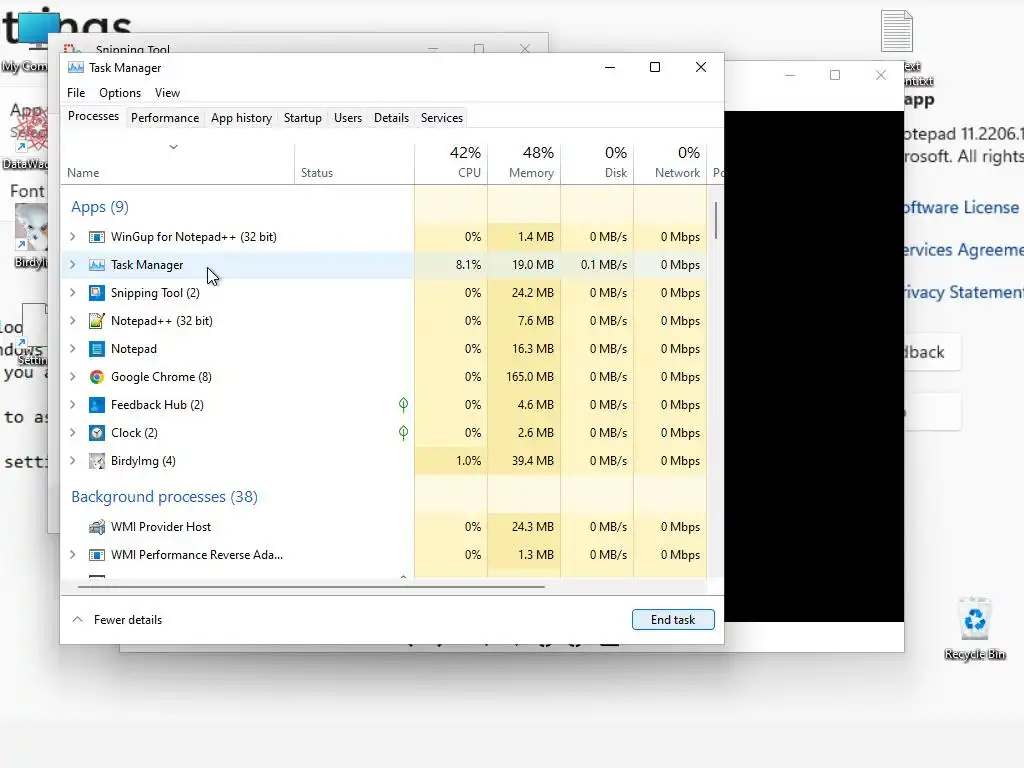Open the Recycle Bin desktop icon
The width and height of the screenshot is (1024, 768).
974,618
